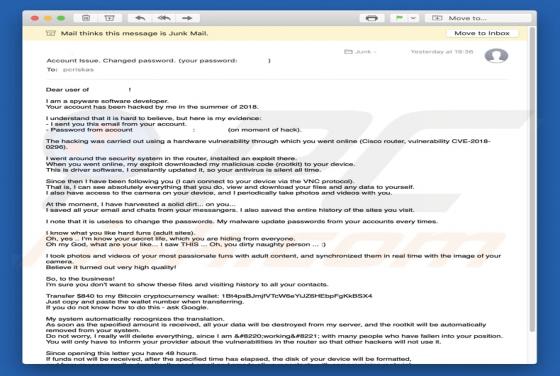Click the green zoom window button
This screenshot has width=560, height=376.
[x=61, y=18]
